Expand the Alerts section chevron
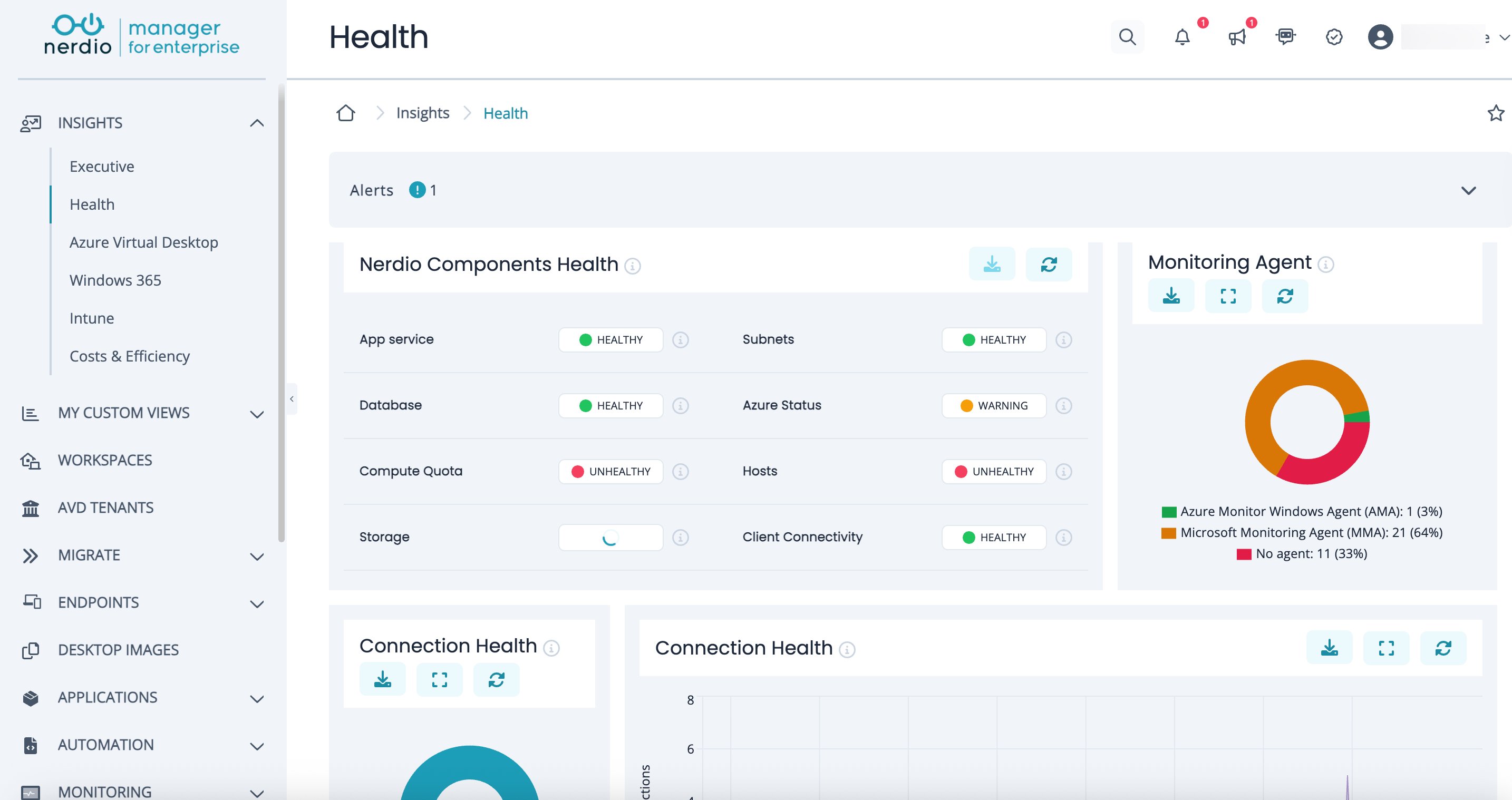 1468,190
